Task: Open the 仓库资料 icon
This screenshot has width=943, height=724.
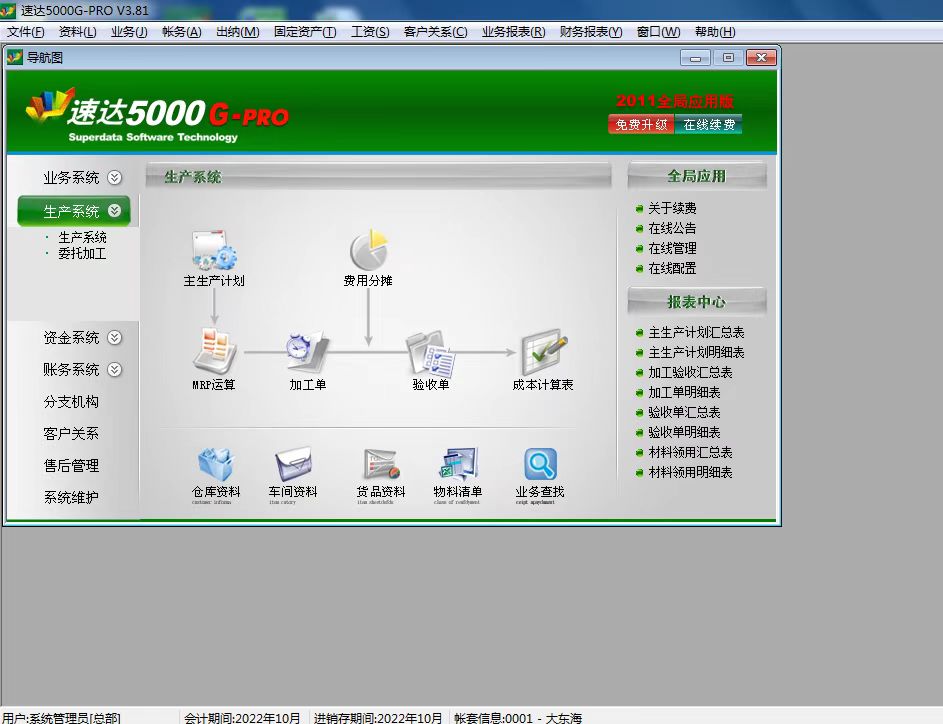Action: click(x=215, y=464)
